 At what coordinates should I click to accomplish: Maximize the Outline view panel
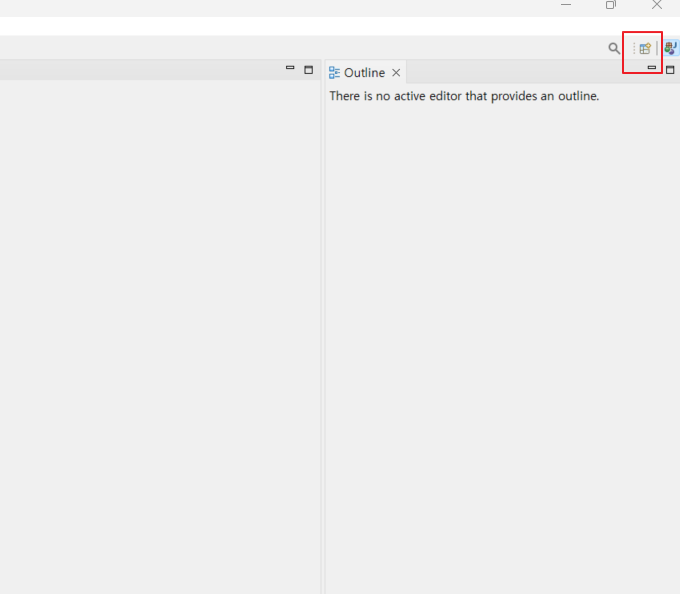670,70
